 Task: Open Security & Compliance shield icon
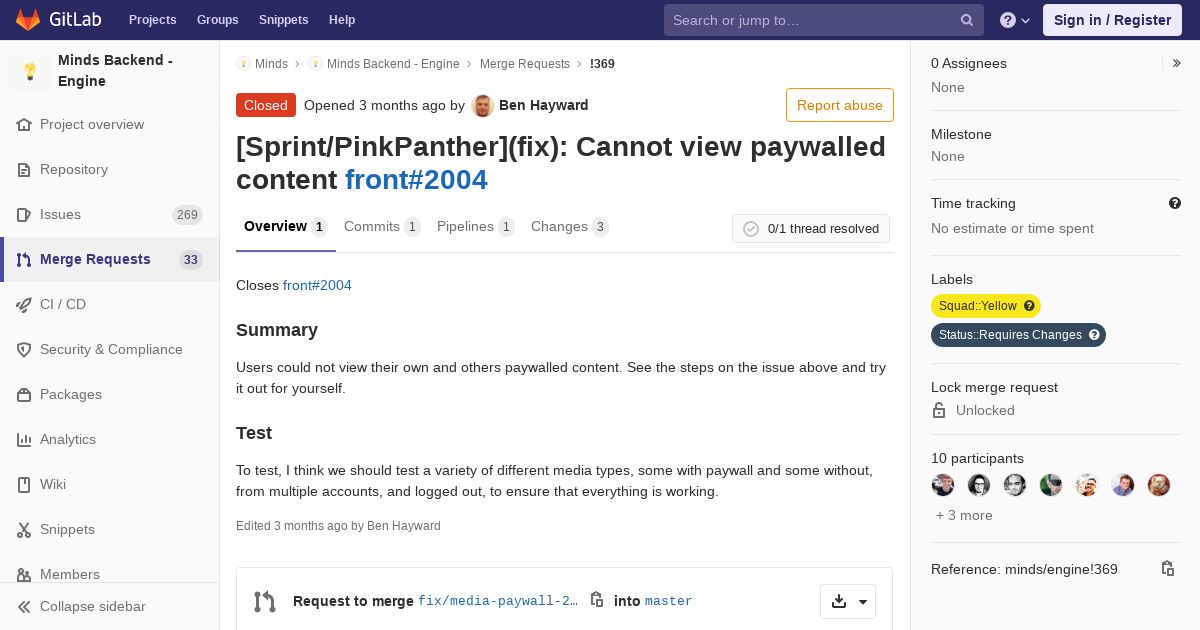(x=24, y=350)
